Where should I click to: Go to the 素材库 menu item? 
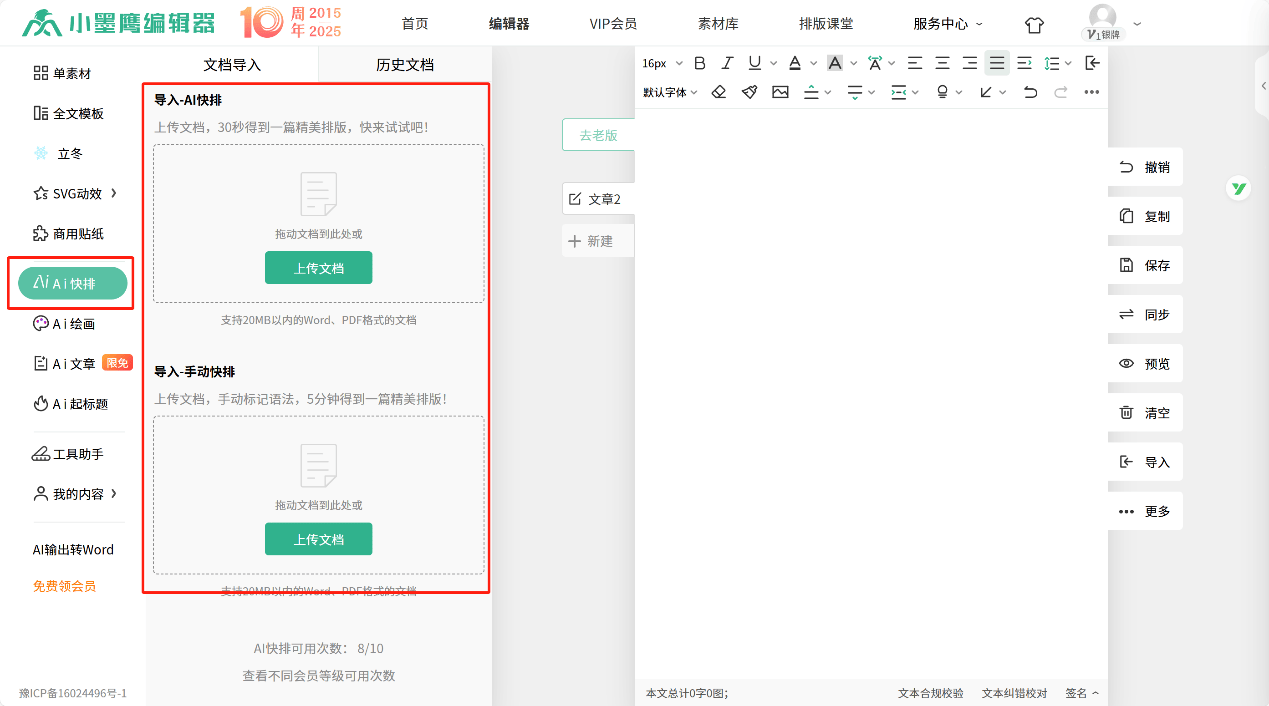[x=718, y=24]
